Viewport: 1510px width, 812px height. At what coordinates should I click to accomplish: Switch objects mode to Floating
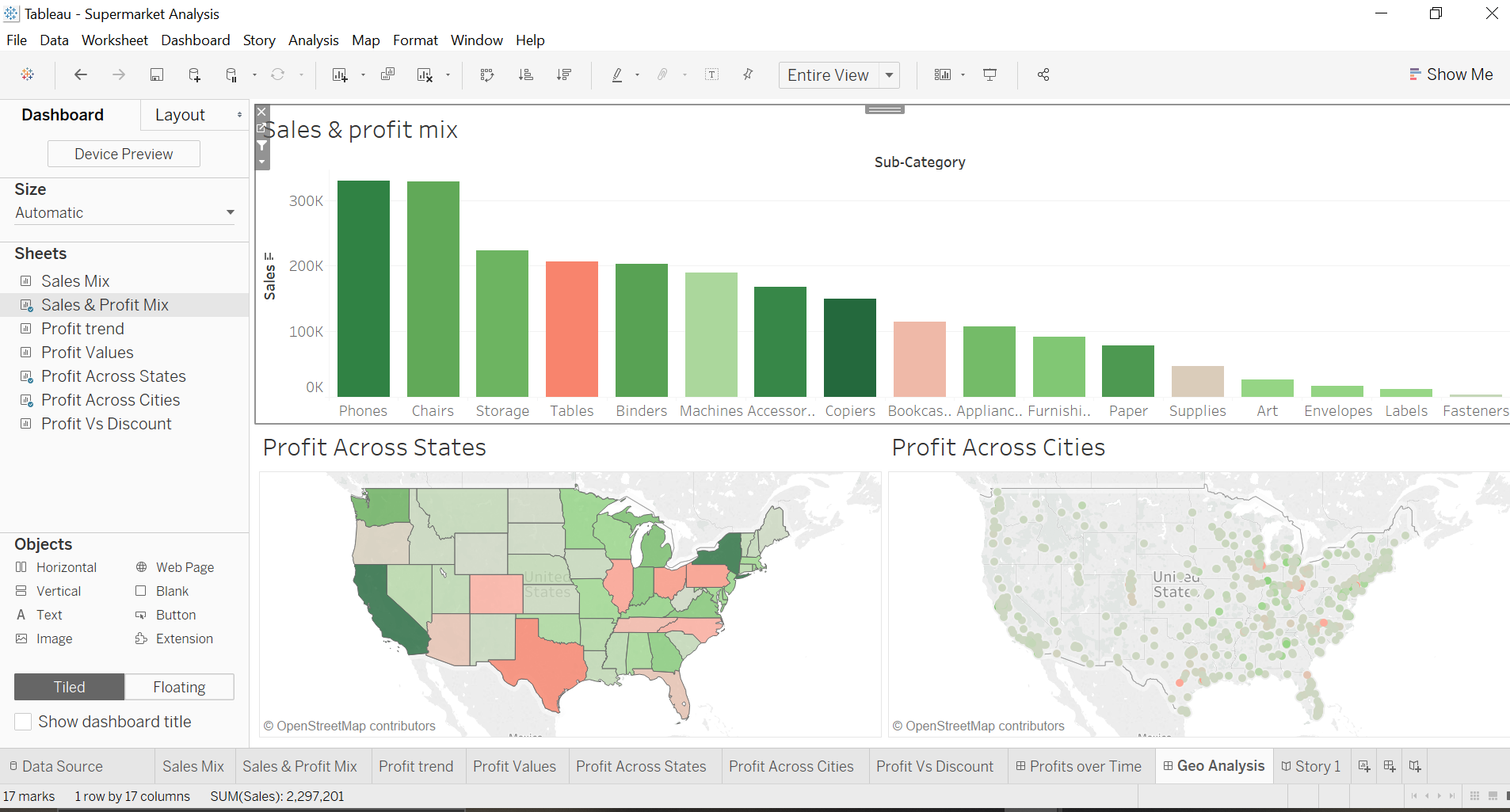[179, 686]
